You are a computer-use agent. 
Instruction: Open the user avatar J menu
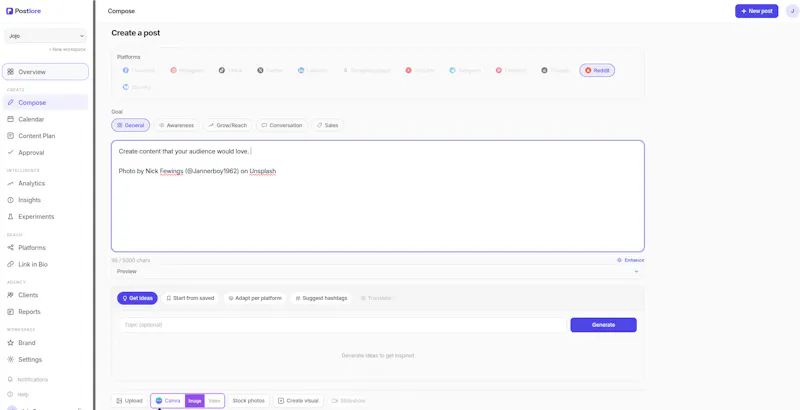(x=792, y=11)
